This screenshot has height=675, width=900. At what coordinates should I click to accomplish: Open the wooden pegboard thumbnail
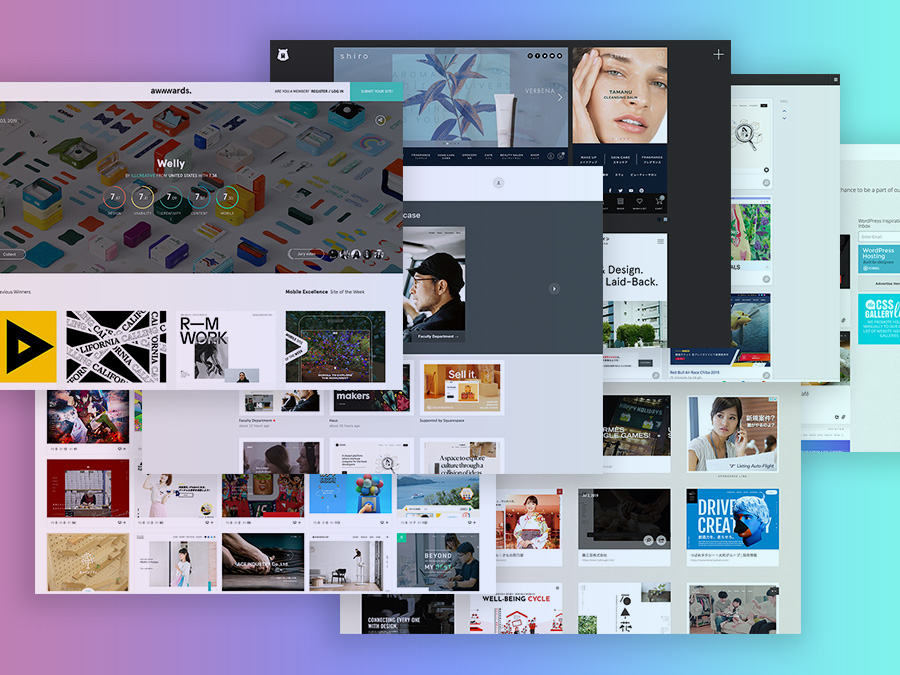point(88,562)
